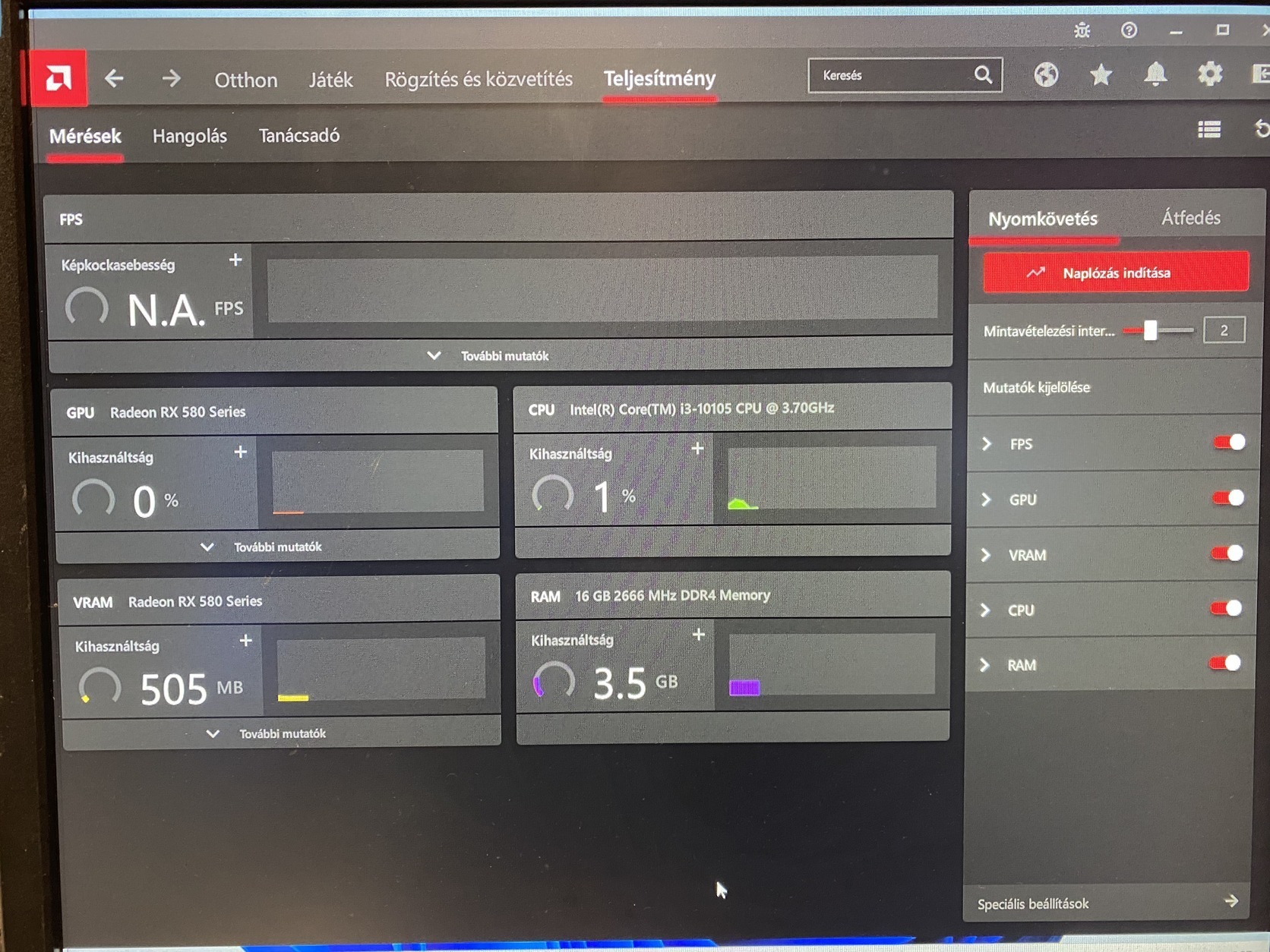The image size is (1270, 952).
Task: Click the 'Mutatók kijelölése' heading
Action: tap(1036, 387)
